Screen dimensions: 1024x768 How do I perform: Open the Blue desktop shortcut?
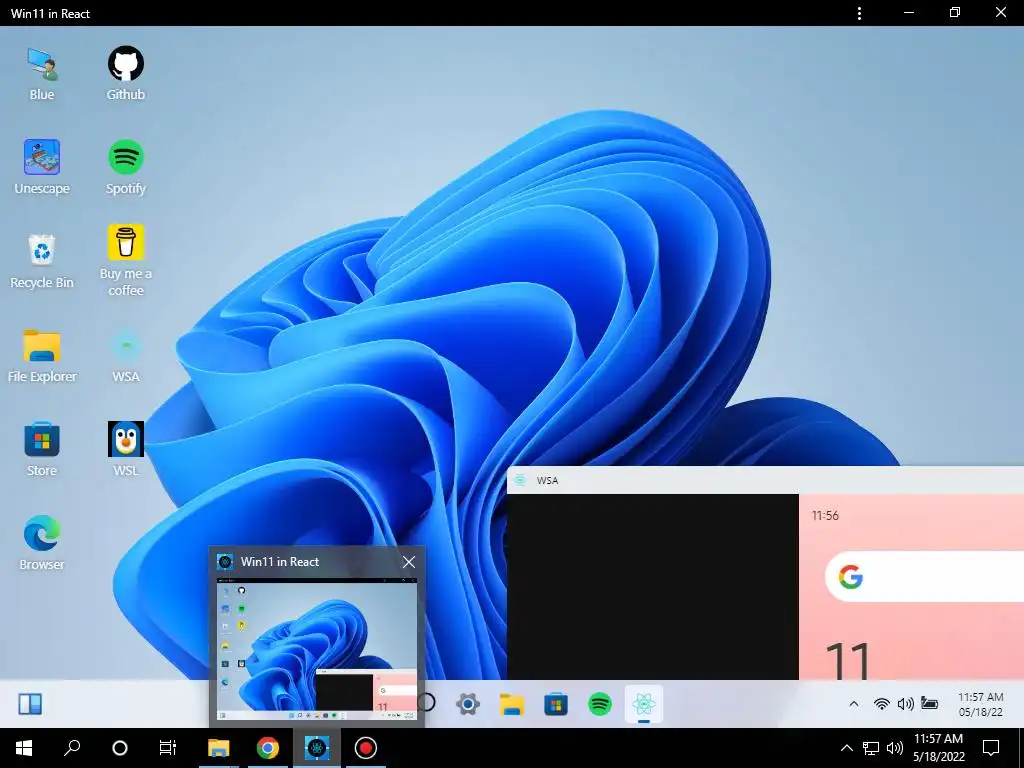pyautogui.click(x=42, y=73)
